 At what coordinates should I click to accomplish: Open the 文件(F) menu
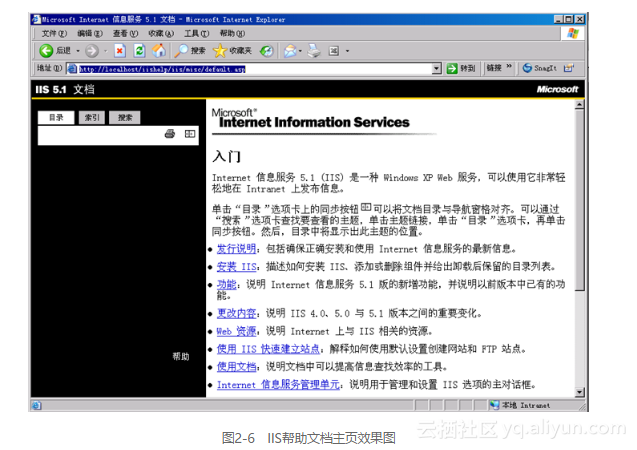pyautogui.click(x=54, y=33)
